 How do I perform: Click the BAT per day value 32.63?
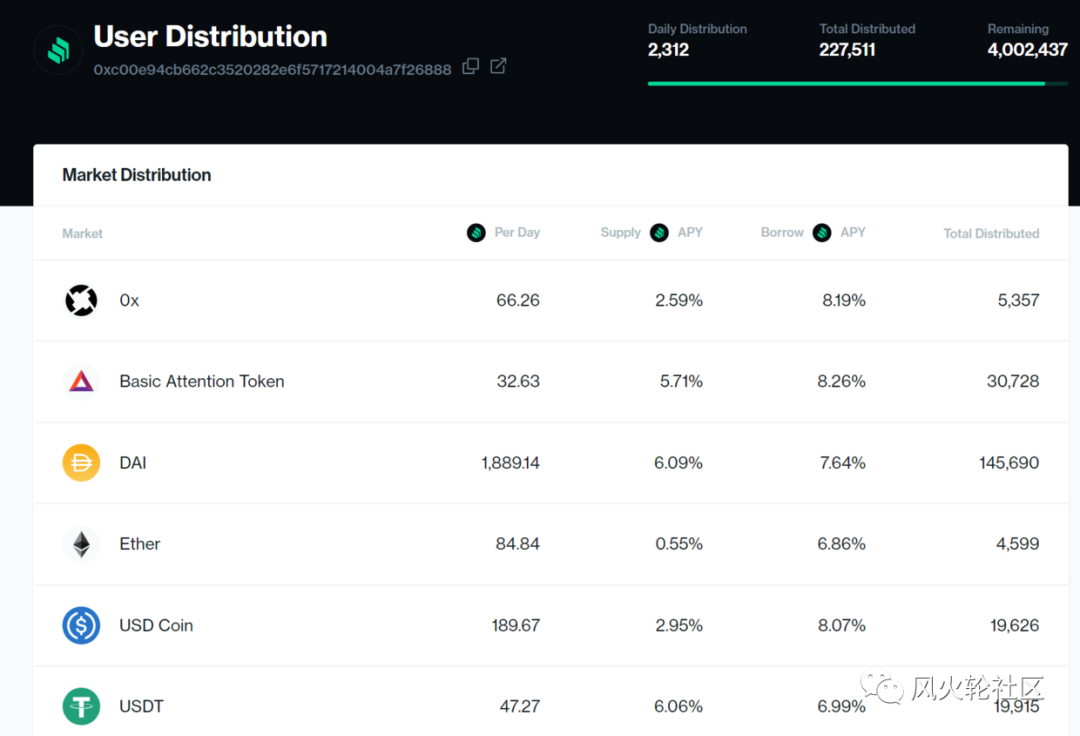tap(518, 381)
